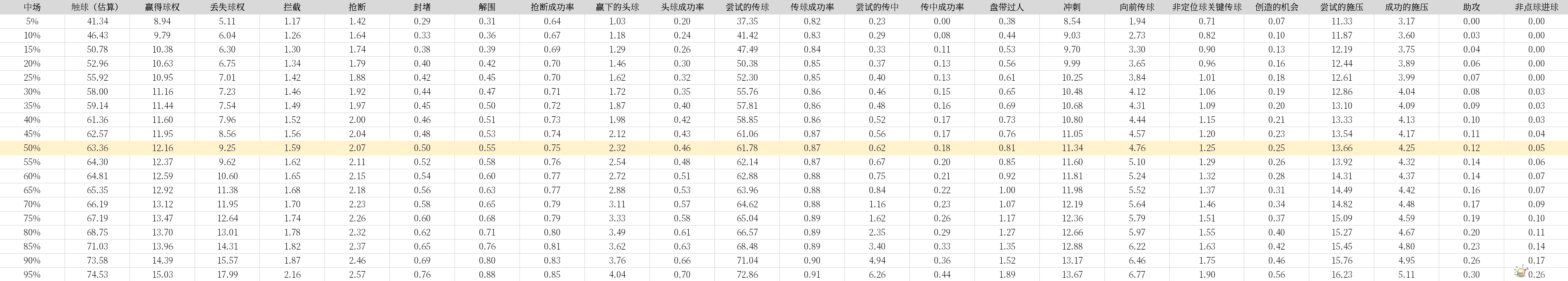1568x281 pixels.
Task: Select the 63.36 cell in the 50% row
Action: tap(97, 148)
